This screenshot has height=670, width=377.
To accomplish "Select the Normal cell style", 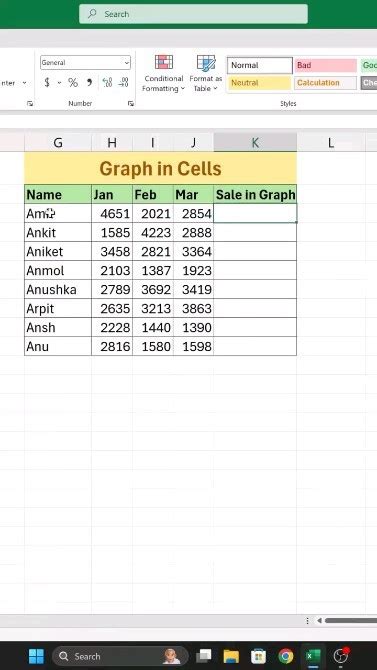I will tap(259, 65).
